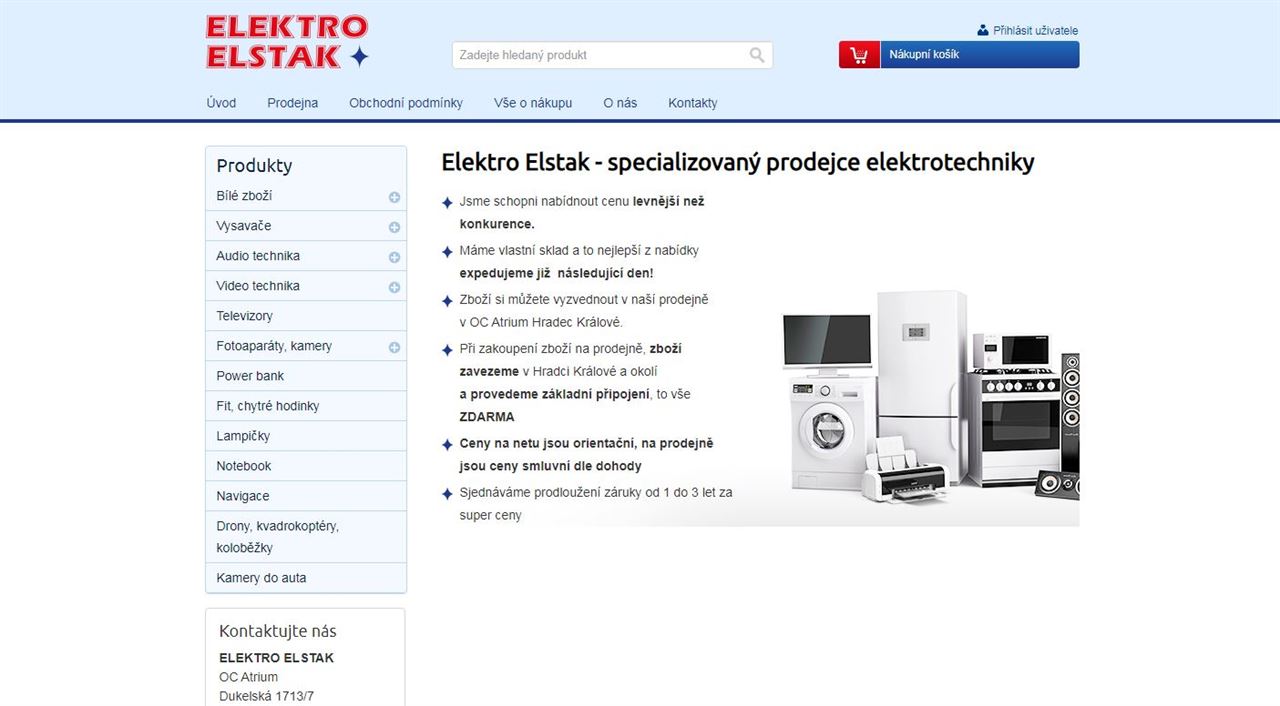Open Obchodní podmínky page
The width and height of the screenshot is (1280, 706).
tap(406, 103)
